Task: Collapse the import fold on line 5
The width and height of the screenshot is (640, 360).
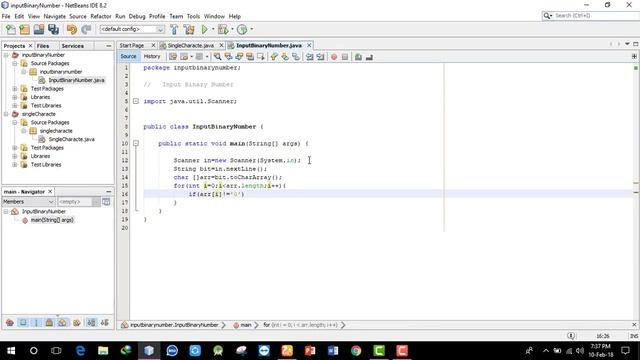Action: (x=136, y=101)
